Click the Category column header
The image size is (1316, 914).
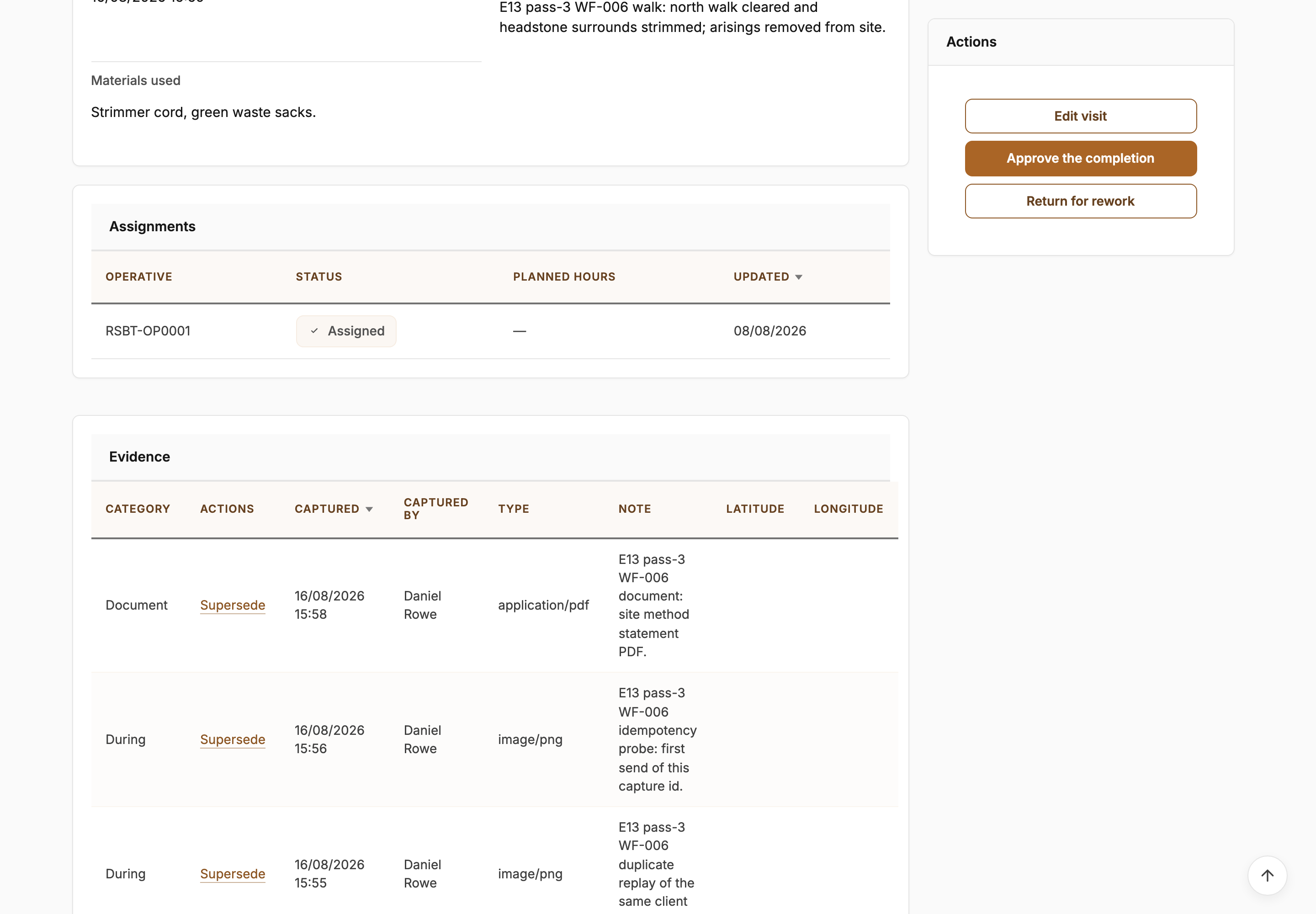tap(138, 509)
